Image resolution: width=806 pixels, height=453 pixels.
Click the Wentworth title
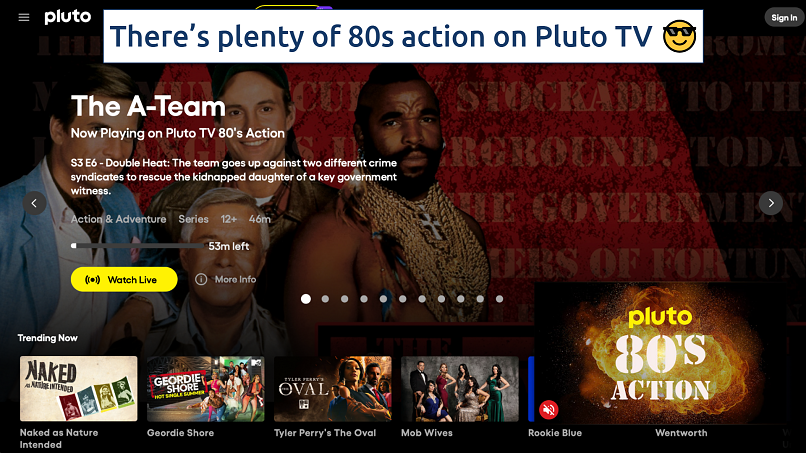(x=681, y=433)
